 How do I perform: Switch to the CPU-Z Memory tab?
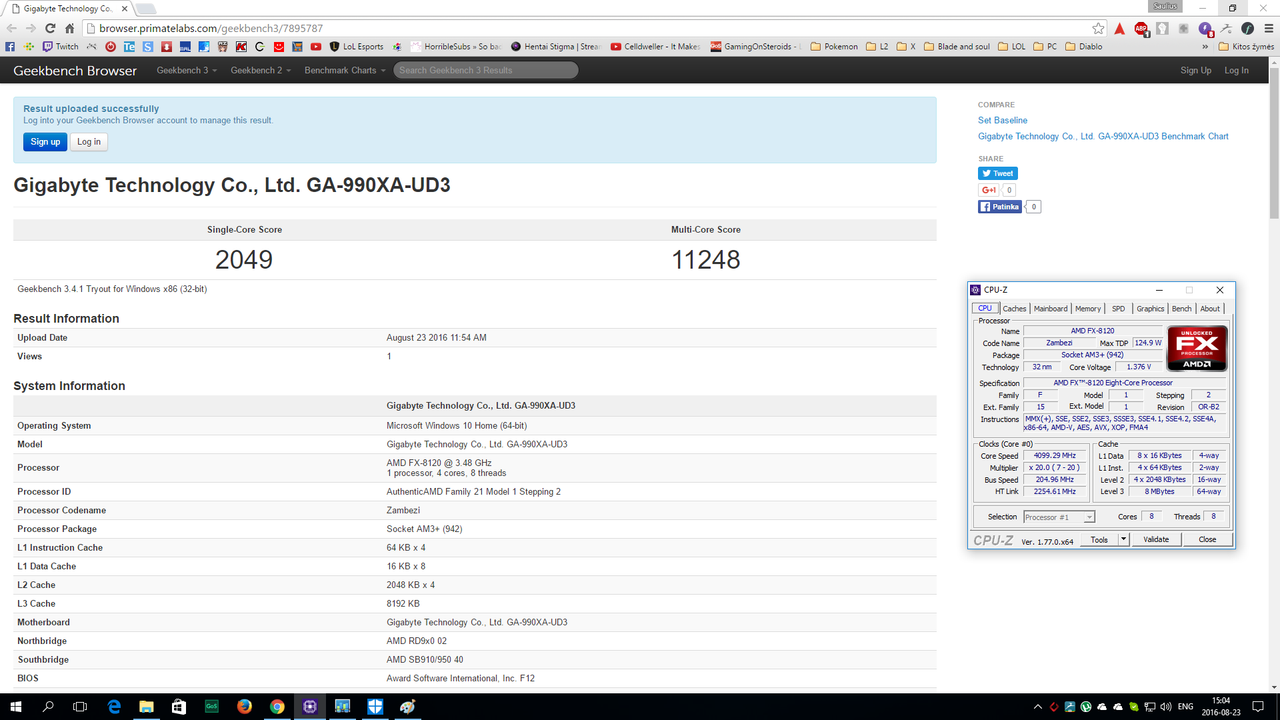(x=1088, y=308)
